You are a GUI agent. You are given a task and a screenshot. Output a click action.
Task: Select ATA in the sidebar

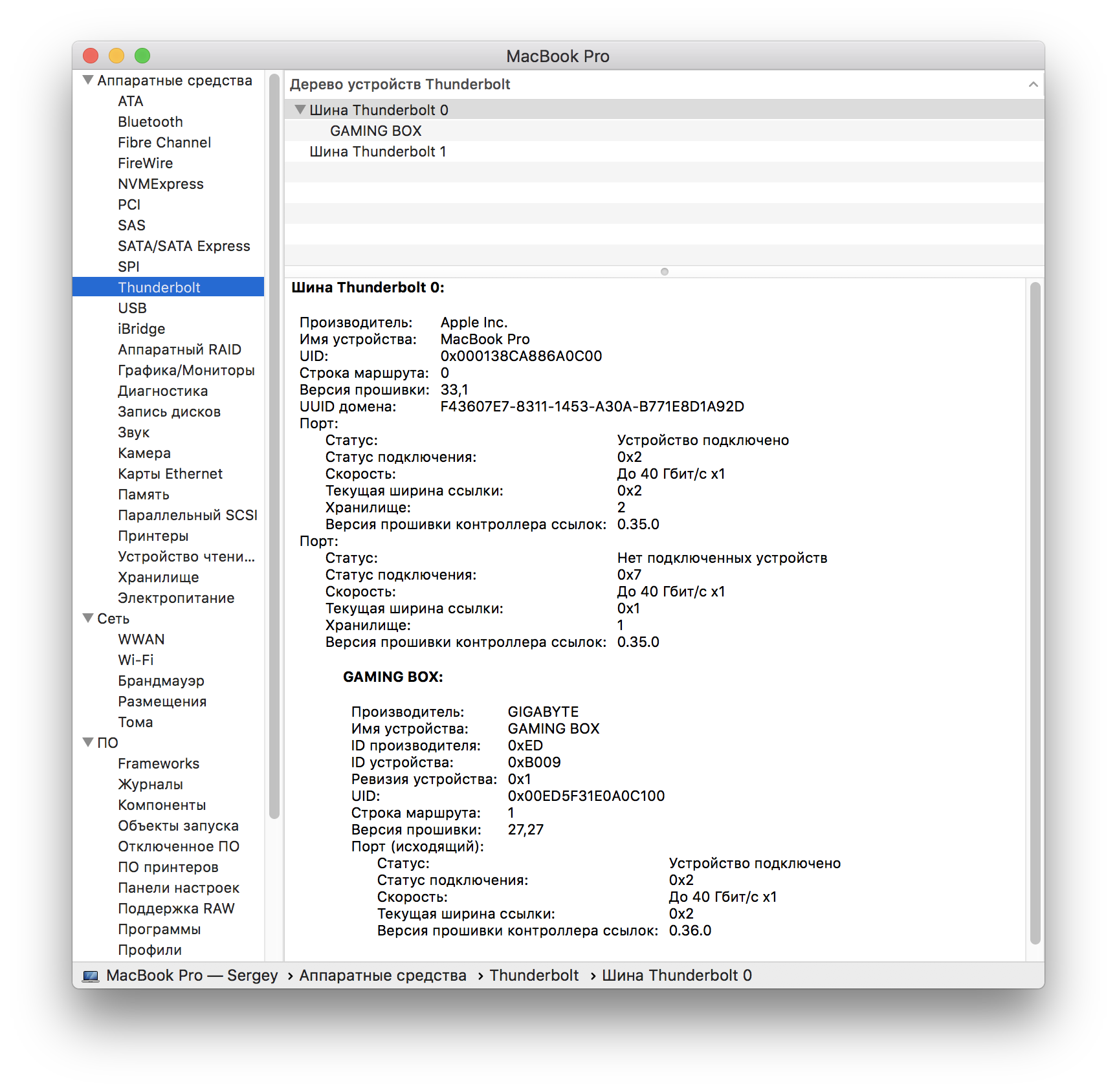click(131, 101)
